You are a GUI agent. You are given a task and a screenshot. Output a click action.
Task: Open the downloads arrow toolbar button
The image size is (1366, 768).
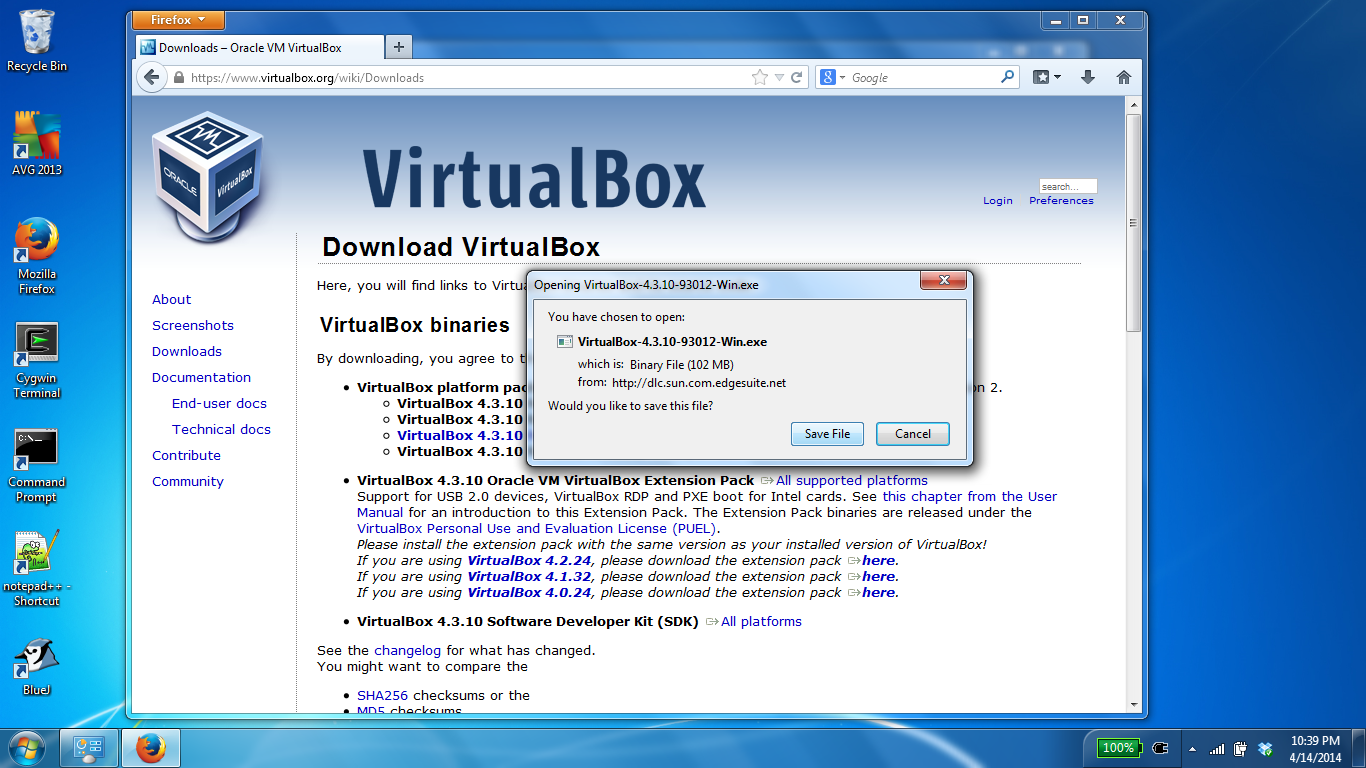click(x=1088, y=77)
